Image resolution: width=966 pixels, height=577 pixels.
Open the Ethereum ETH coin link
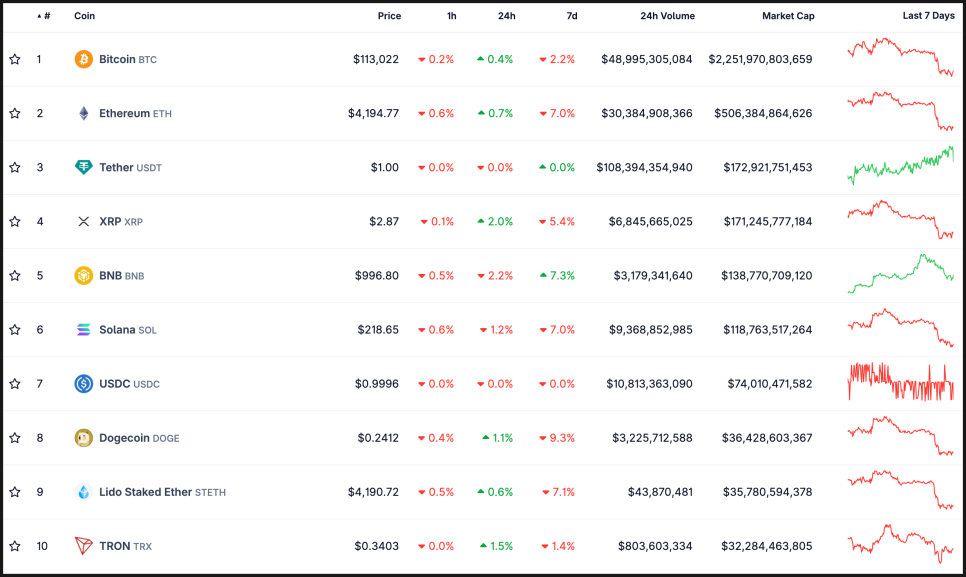click(136, 113)
